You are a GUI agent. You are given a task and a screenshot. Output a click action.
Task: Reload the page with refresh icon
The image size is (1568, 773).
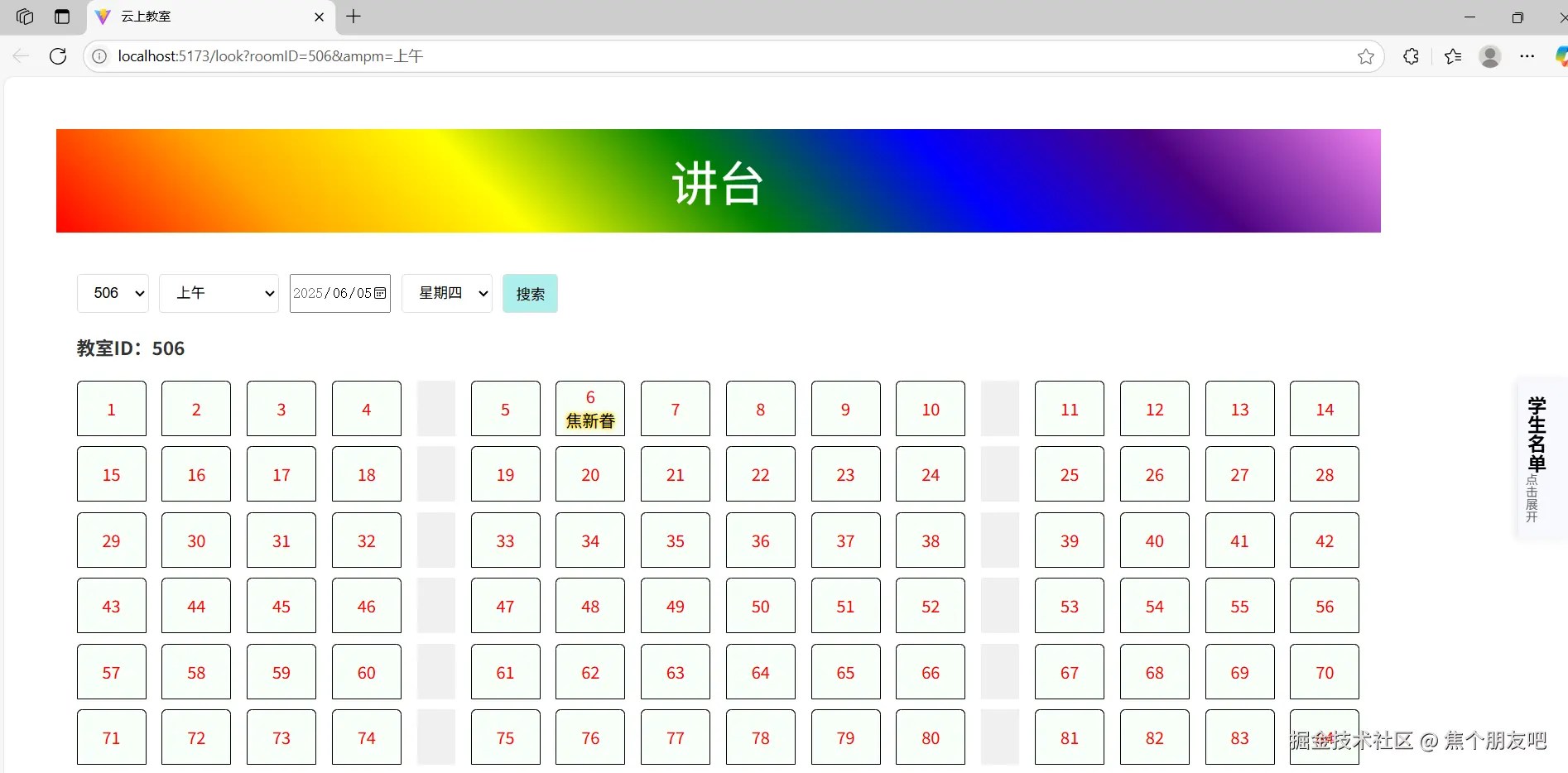click(x=58, y=56)
